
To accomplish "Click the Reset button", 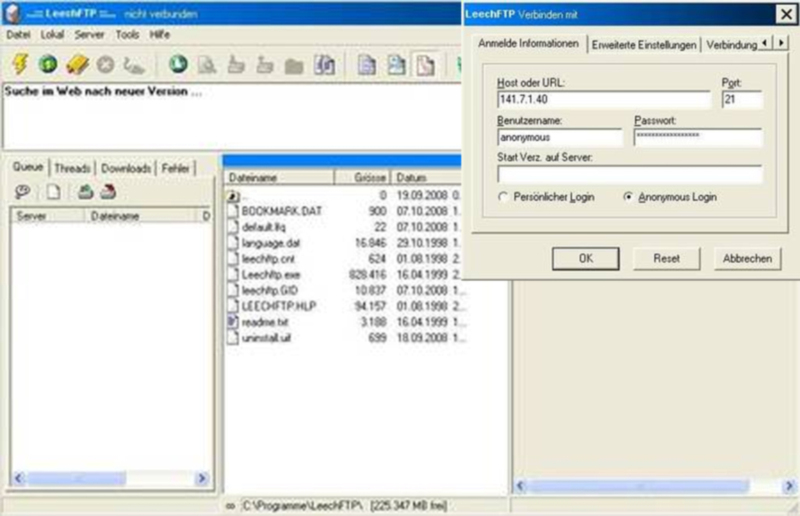I will pos(666,258).
